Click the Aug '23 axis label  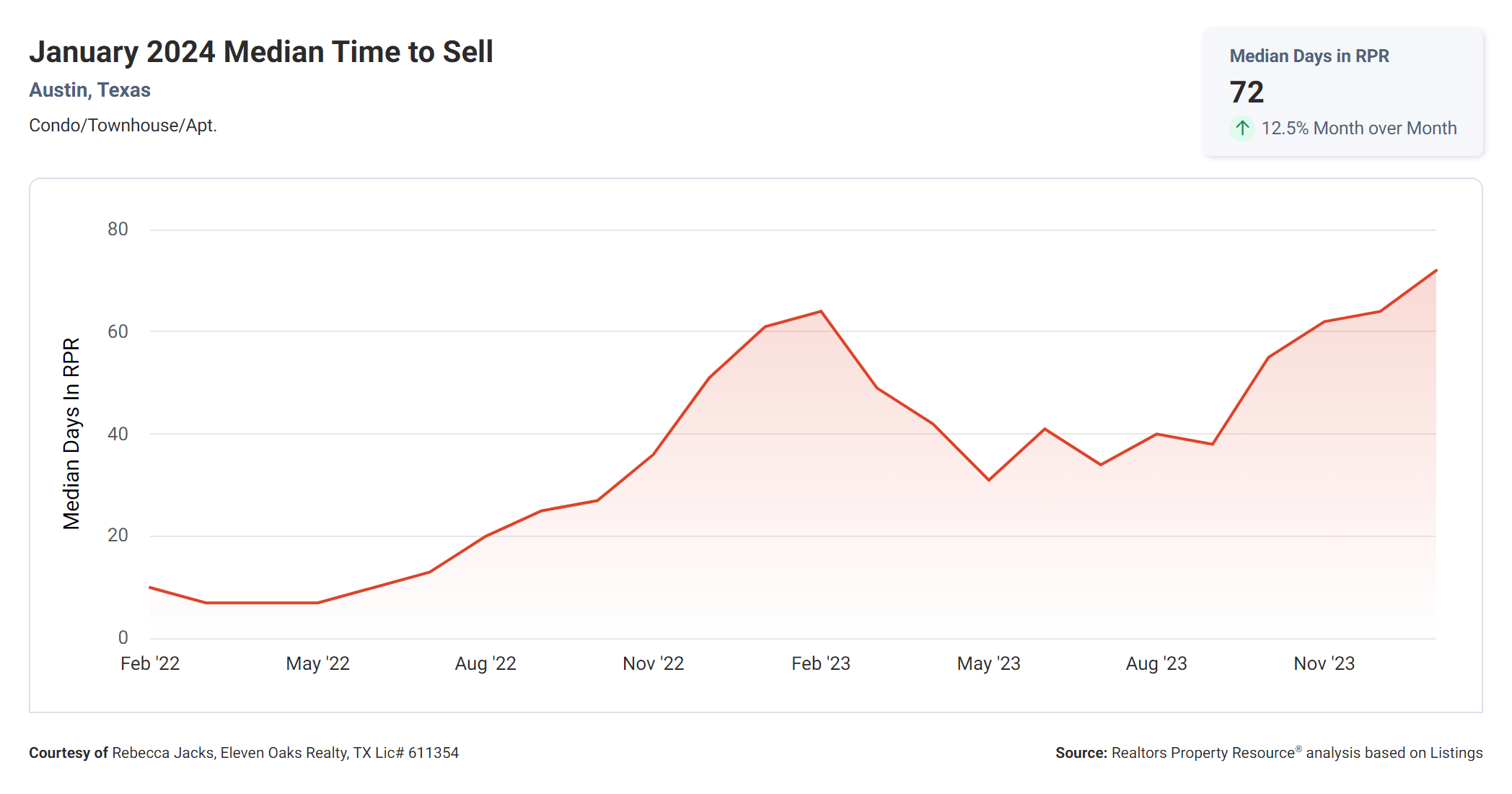point(1156,663)
